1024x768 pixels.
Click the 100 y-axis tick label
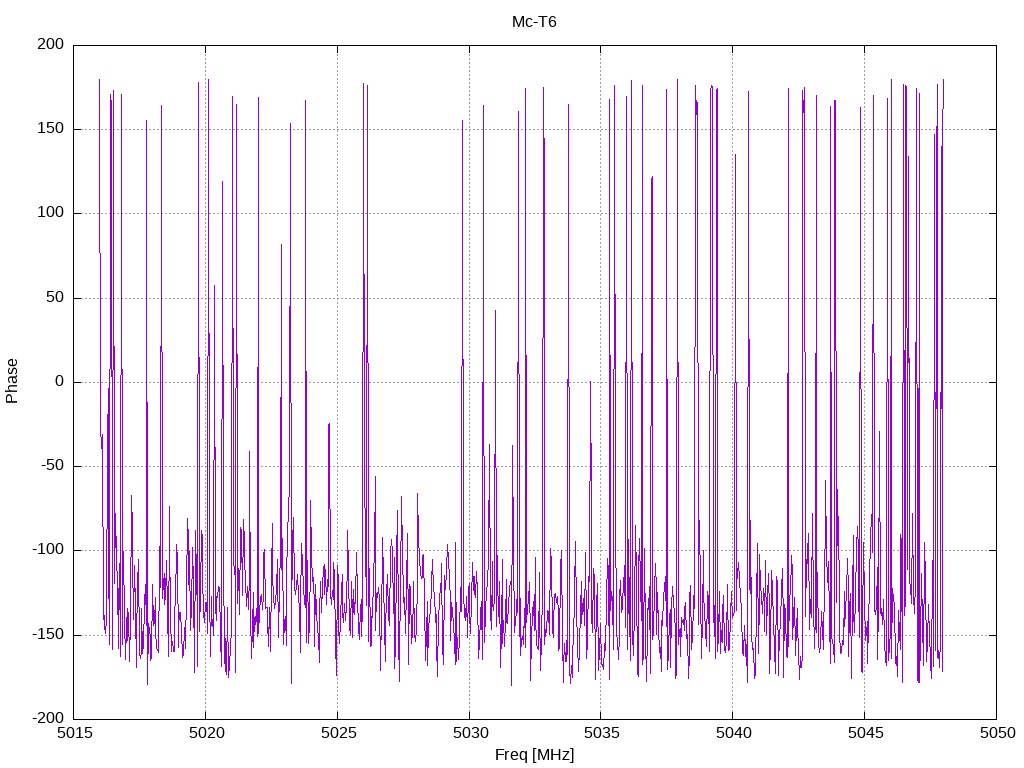pos(51,213)
